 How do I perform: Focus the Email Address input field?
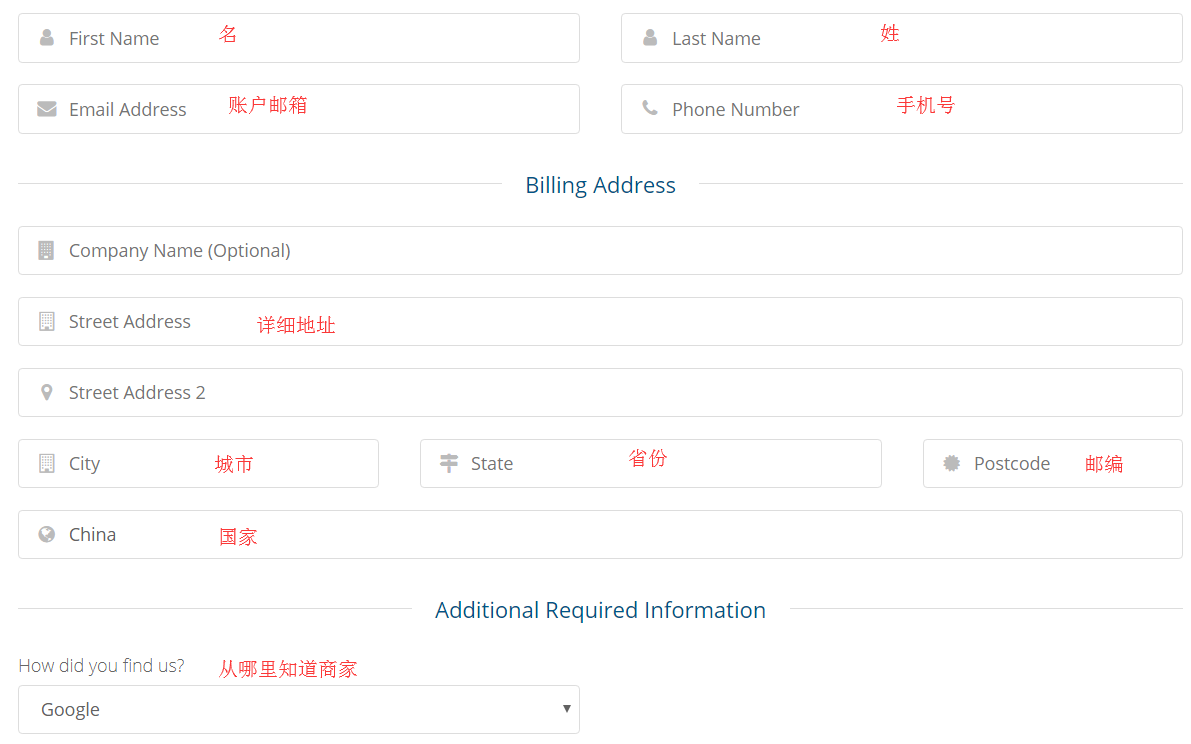[x=299, y=109]
